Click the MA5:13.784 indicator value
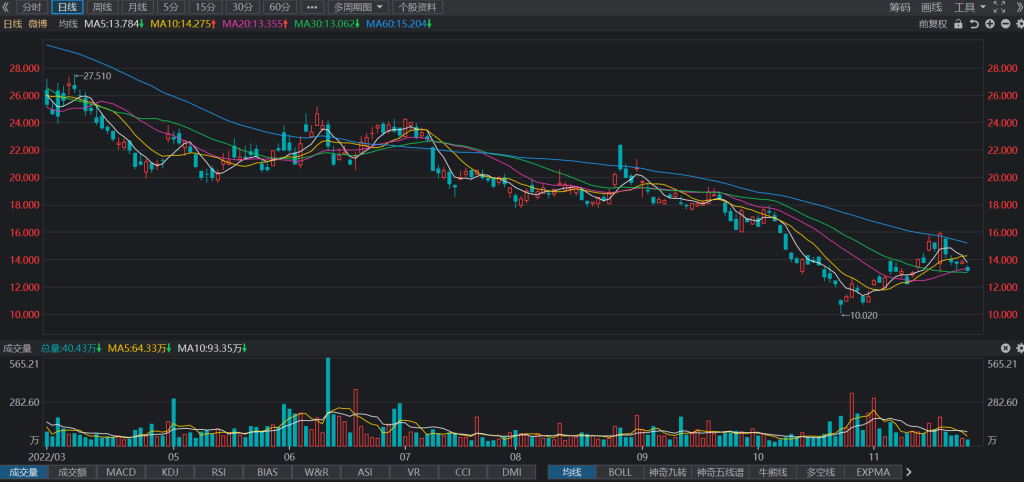The width and height of the screenshot is (1024, 482). pos(114,24)
